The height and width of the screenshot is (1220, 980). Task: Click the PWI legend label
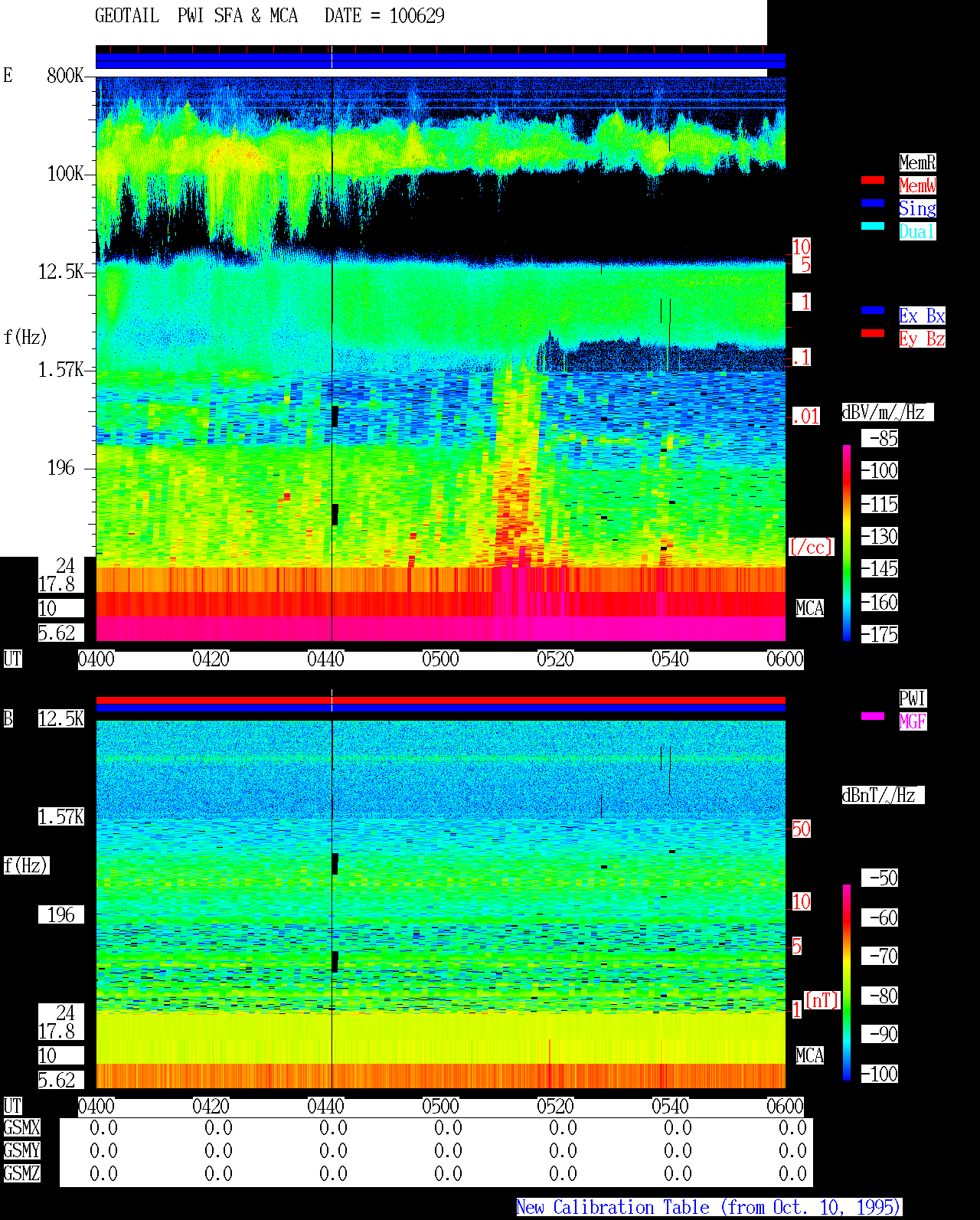tap(913, 698)
